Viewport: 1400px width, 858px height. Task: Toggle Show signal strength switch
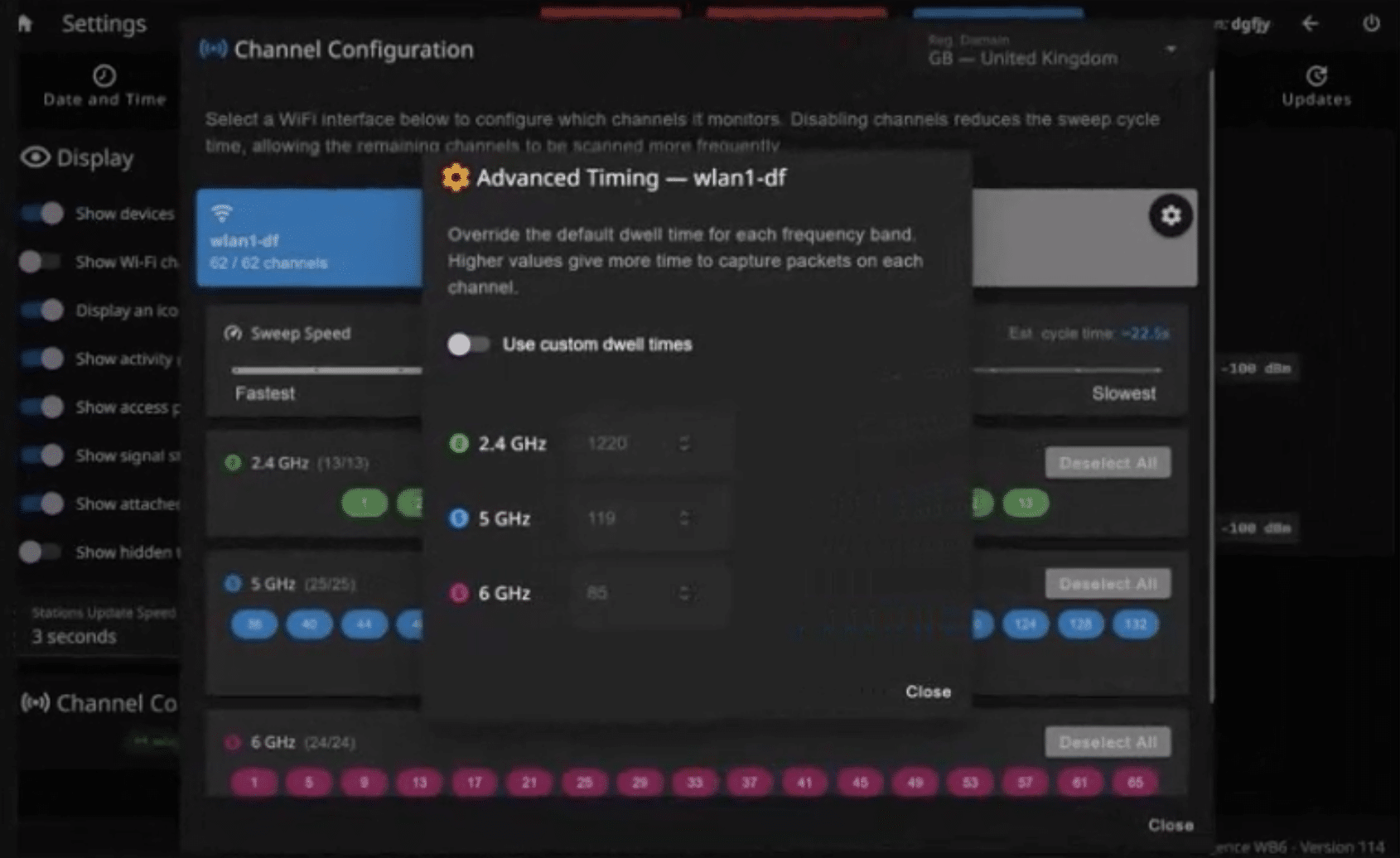coord(41,455)
